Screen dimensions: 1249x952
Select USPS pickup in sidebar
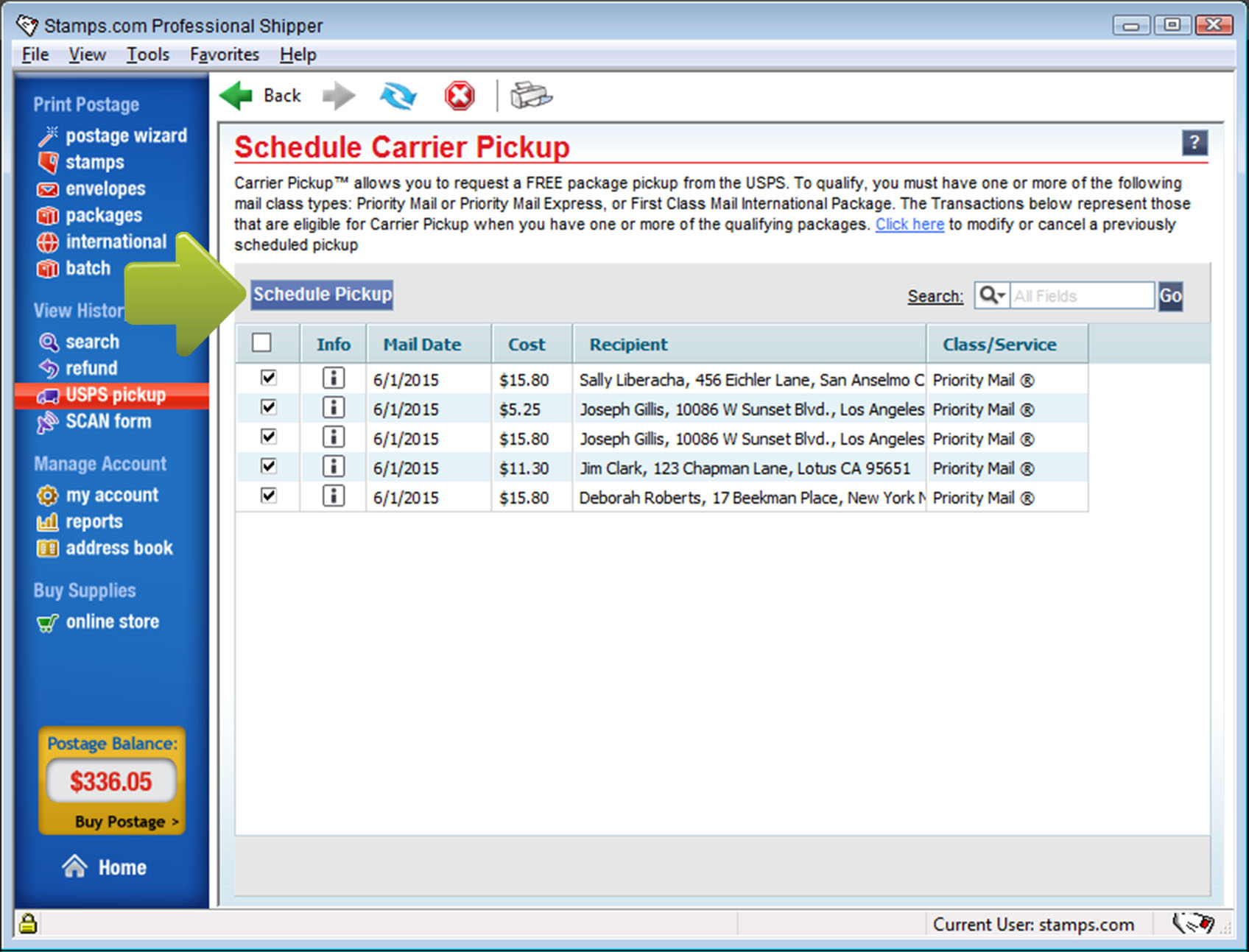click(112, 395)
